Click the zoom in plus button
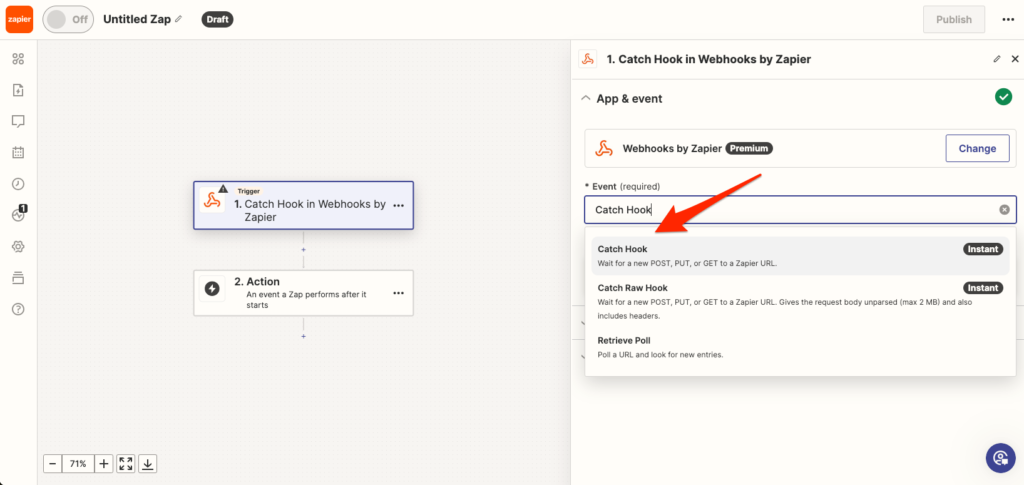 tap(104, 464)
